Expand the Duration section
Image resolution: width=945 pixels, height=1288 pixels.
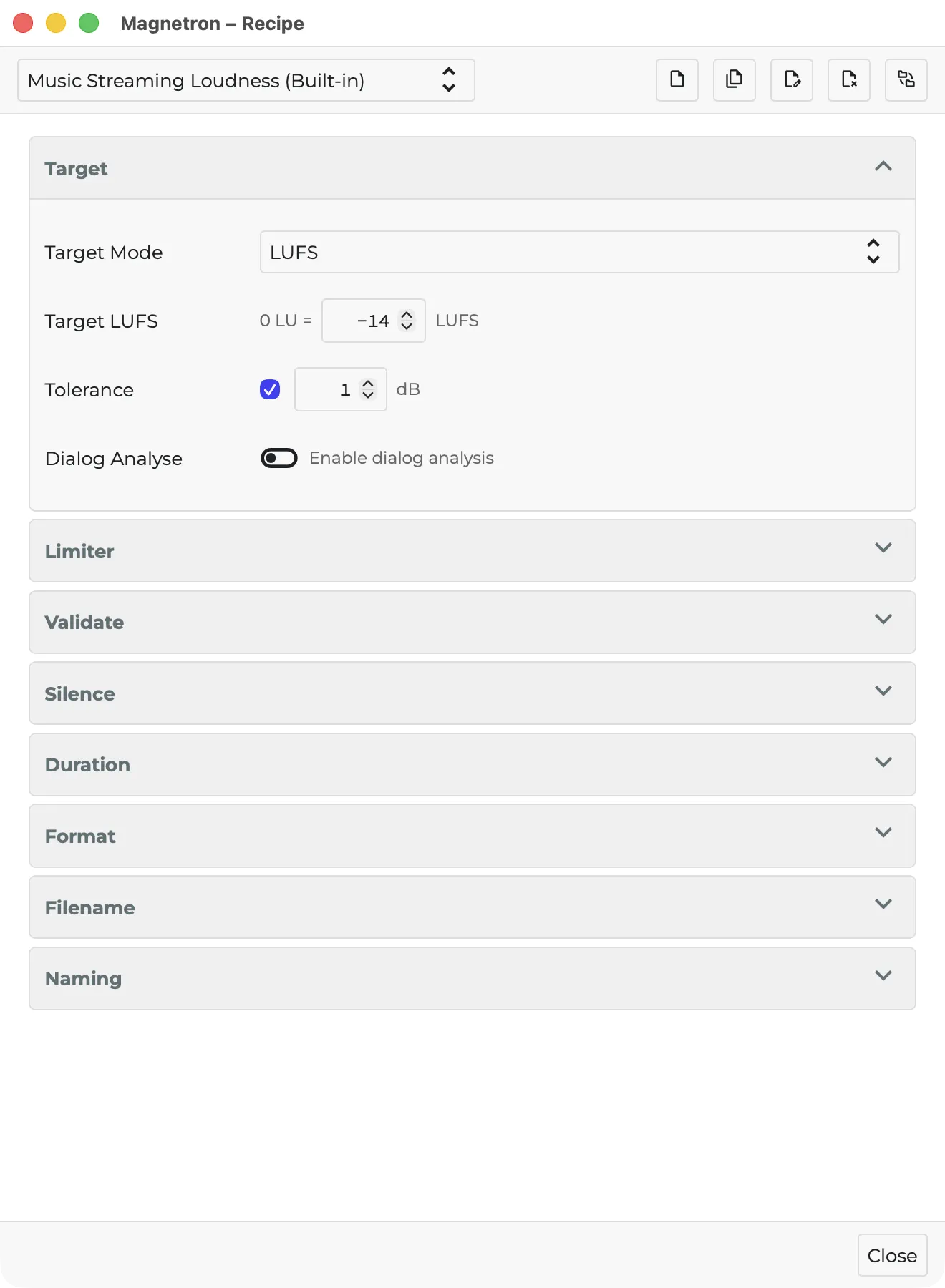[x=472, y=765]
